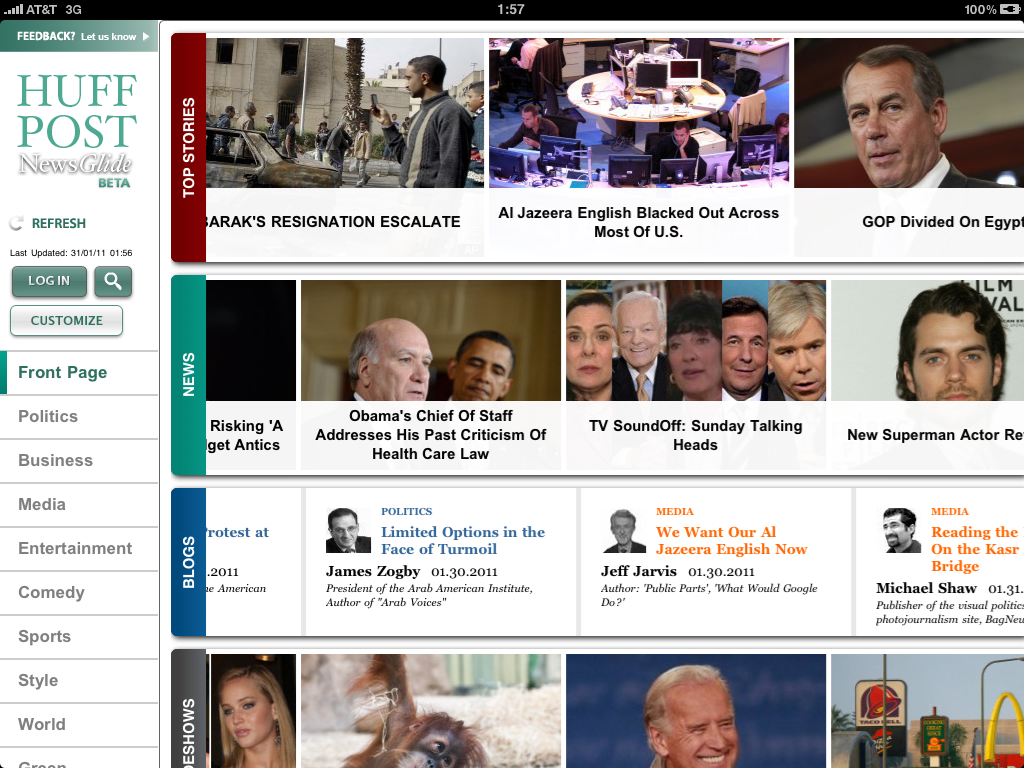Tap Jeff Jarvis's author photo

[623, 530]
